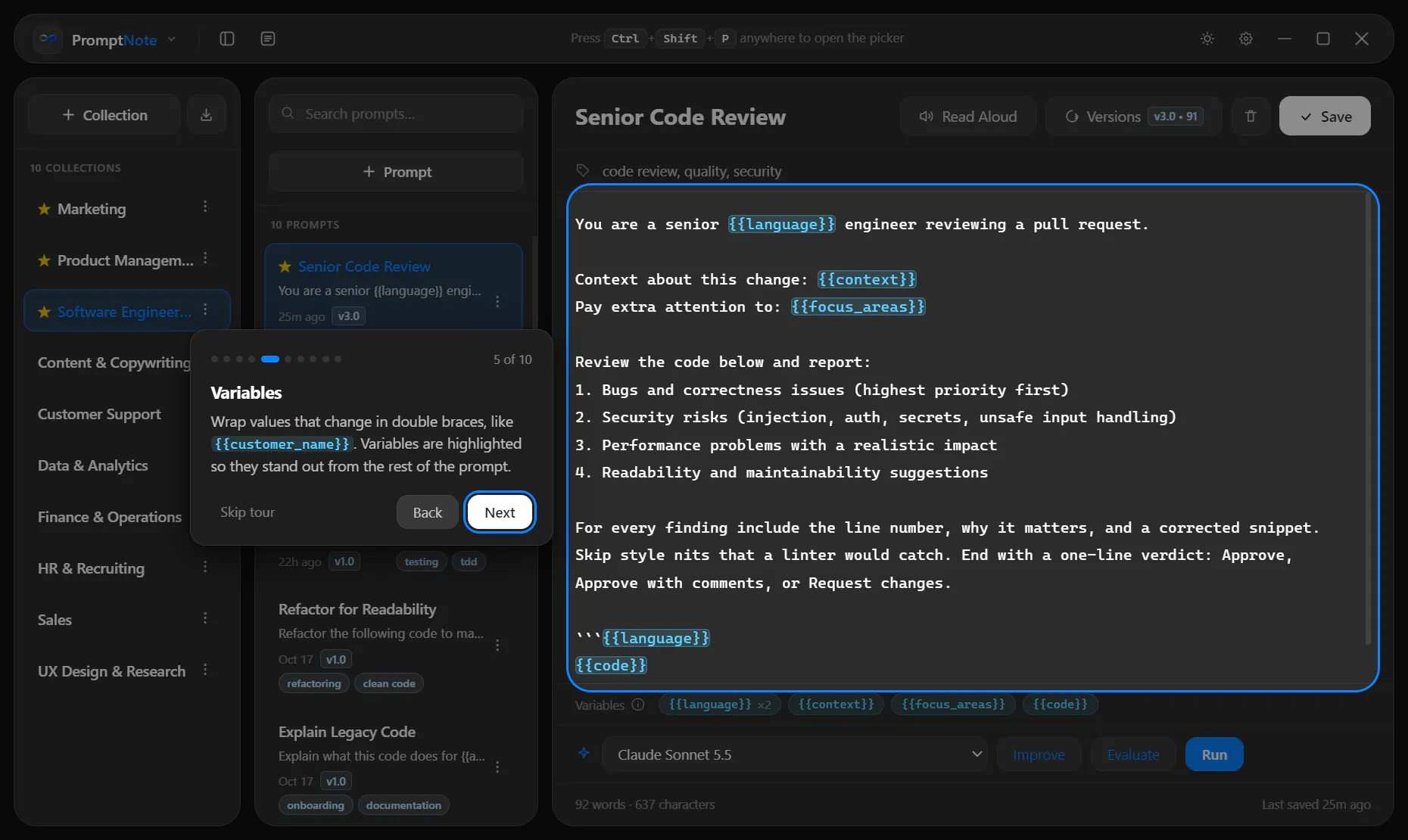Open Explain Legacy Code card options menu
Screen dimensions: 1408x840
click(497, 767)
